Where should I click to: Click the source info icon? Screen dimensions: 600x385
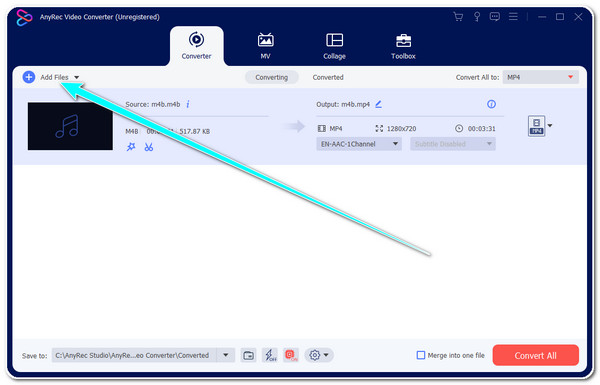188,104
